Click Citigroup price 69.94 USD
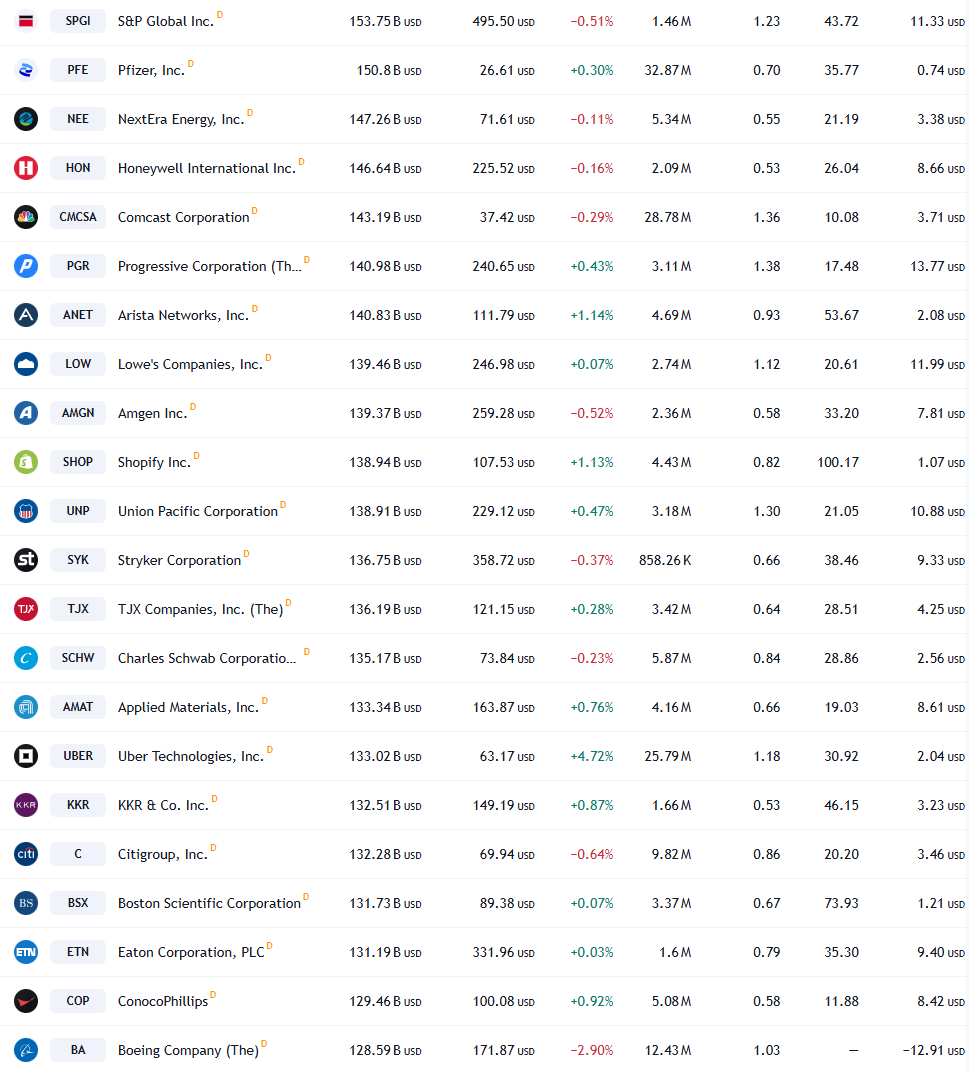 [x=507, y=854]
